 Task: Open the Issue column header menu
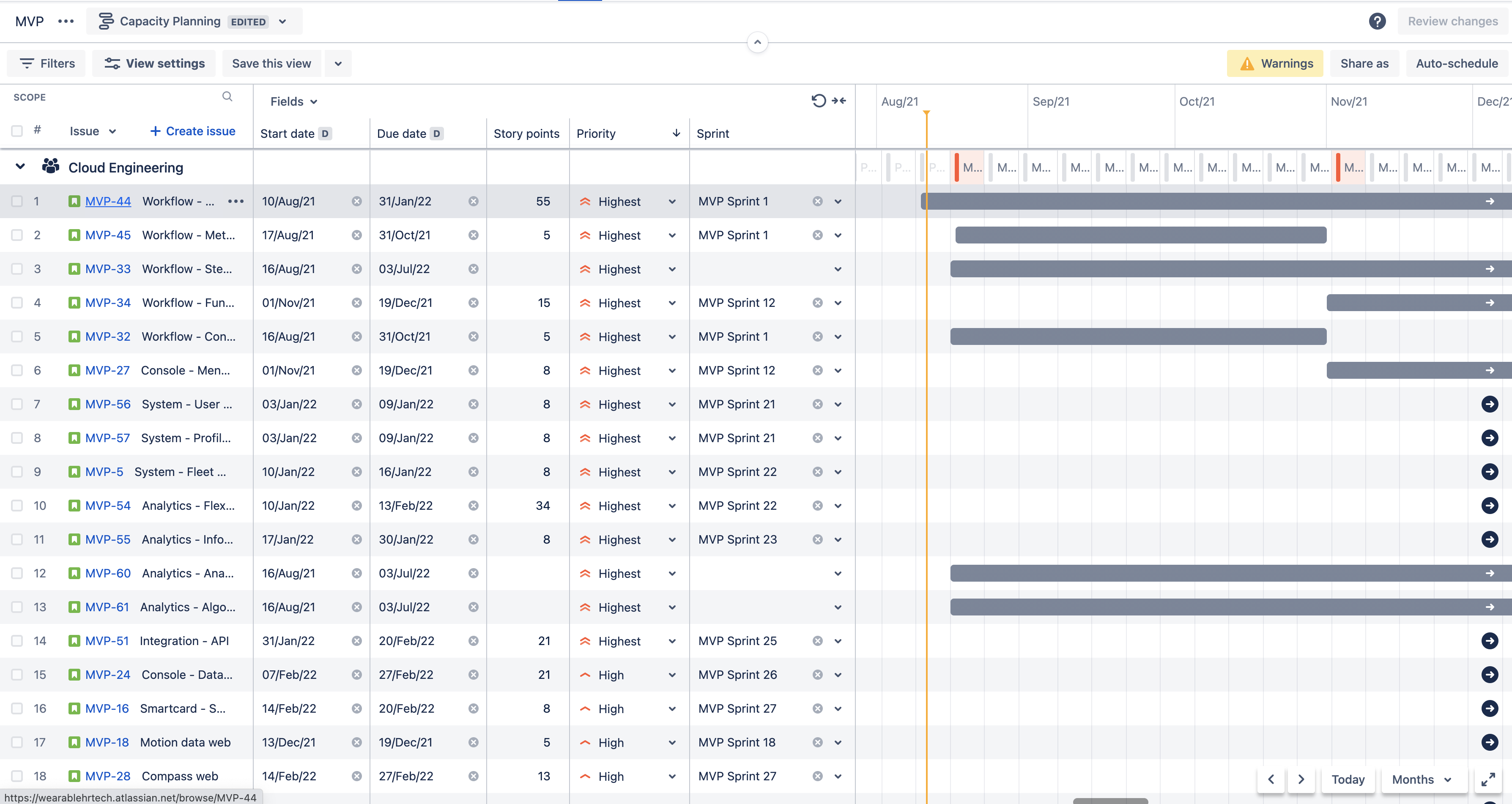(x=93, y=131)
